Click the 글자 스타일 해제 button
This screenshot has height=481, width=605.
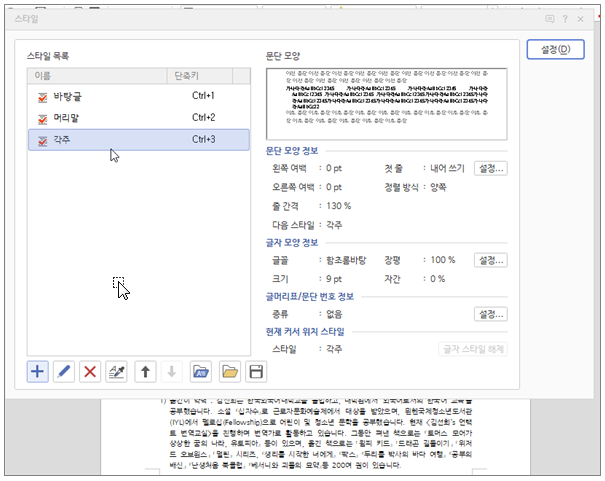pyautogui.click(x=473, y=349)
